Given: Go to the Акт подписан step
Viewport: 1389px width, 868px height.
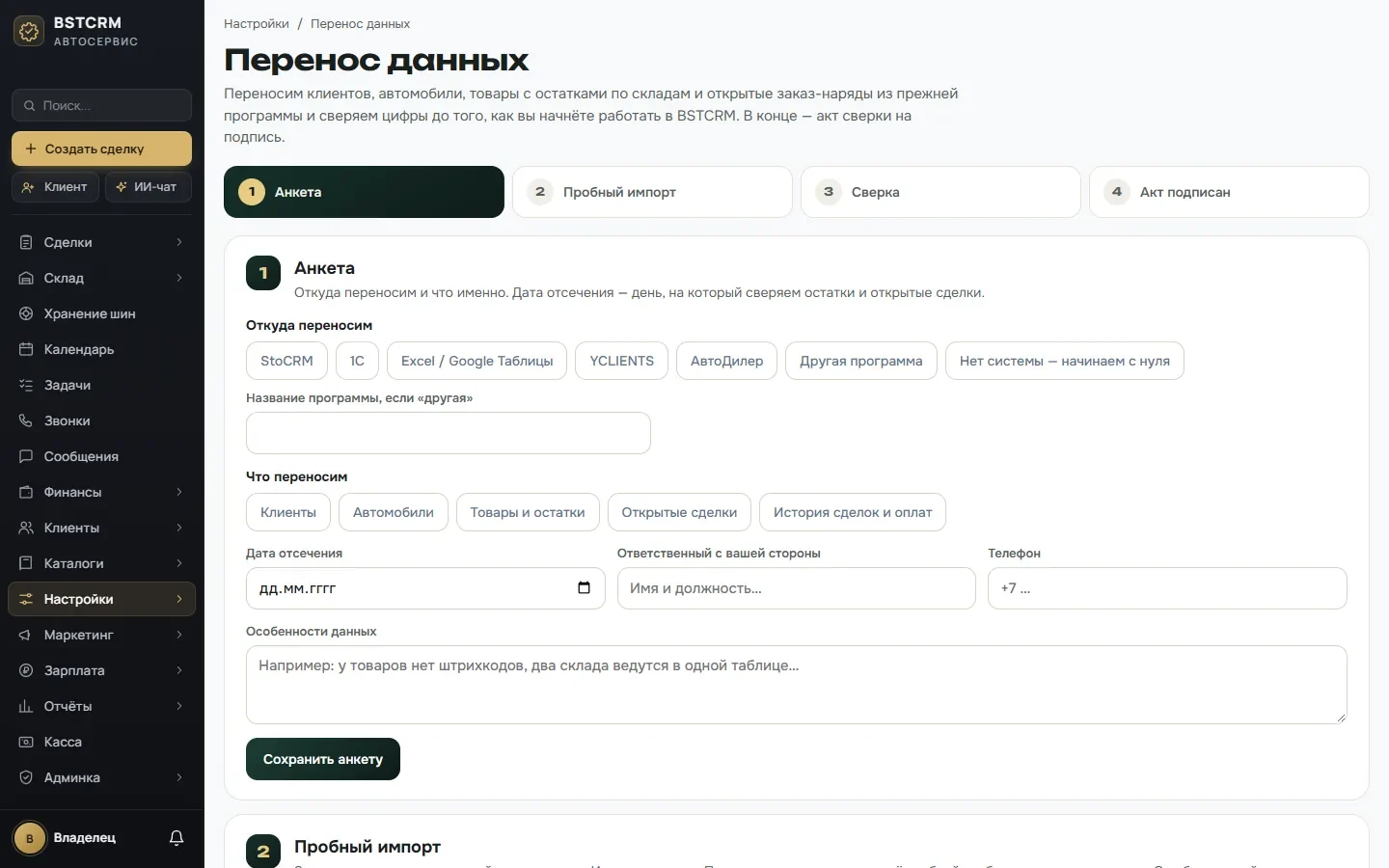Looking at the screenshot, I should tap(1229, 192).
